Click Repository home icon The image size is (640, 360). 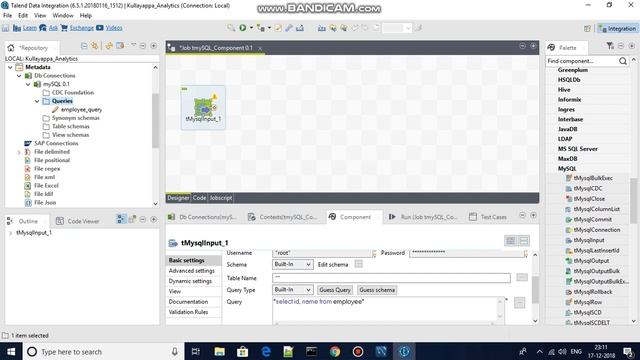pyautogui.click(x=11, y=47)
